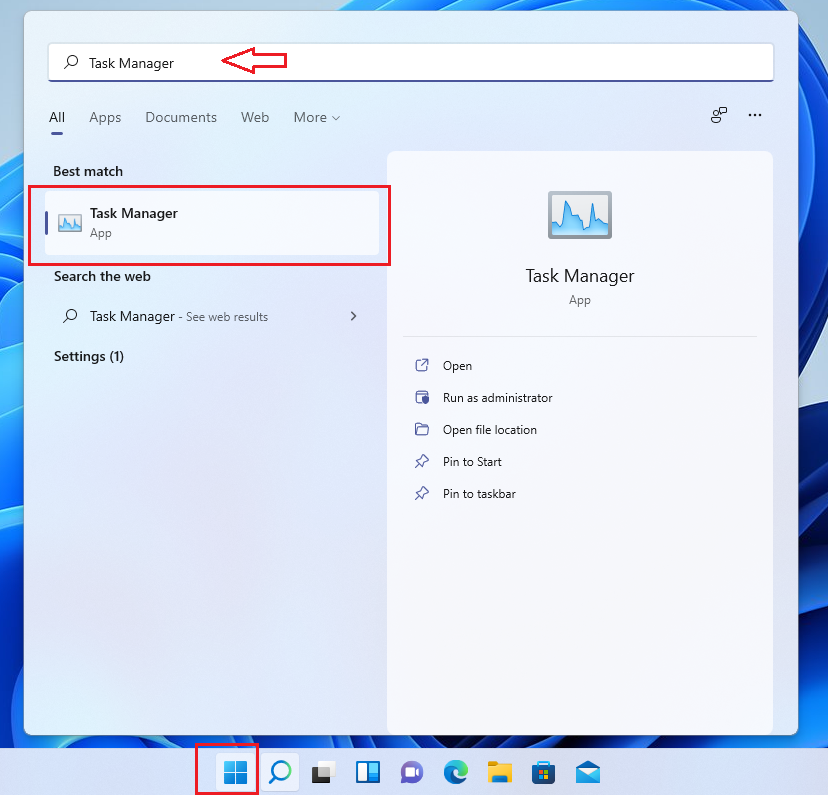Viewport: 828px width, 795px height.
Task: Expand the Settings (1) section
Action: 88,356
